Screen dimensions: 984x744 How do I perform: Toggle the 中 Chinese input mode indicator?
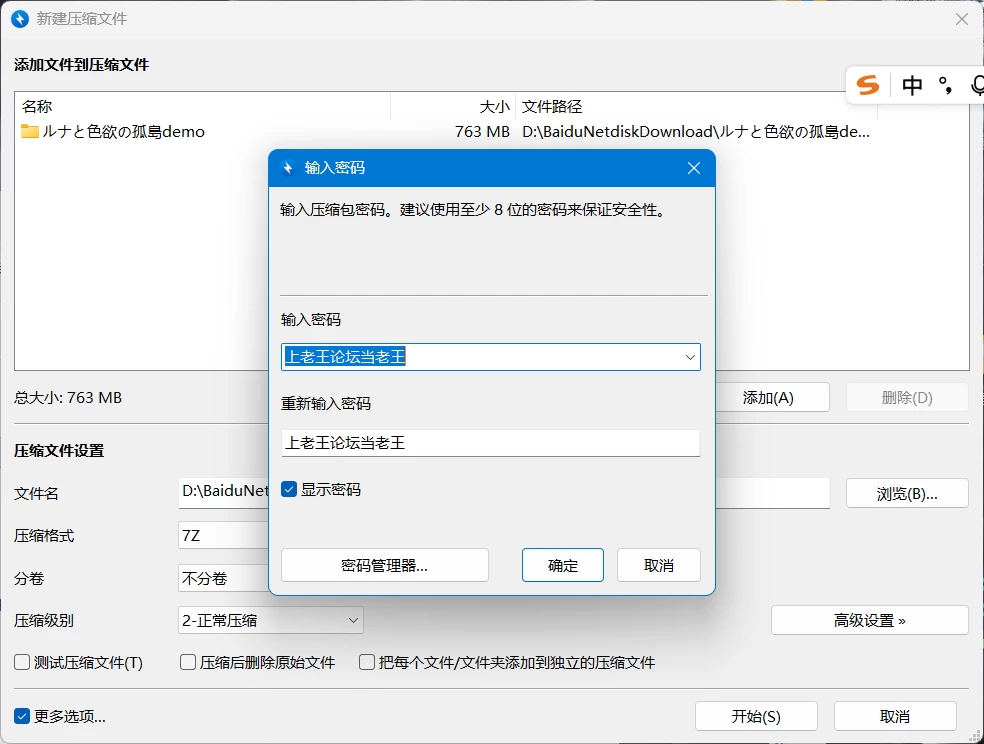pyautogui.click(x=912, y=85)
